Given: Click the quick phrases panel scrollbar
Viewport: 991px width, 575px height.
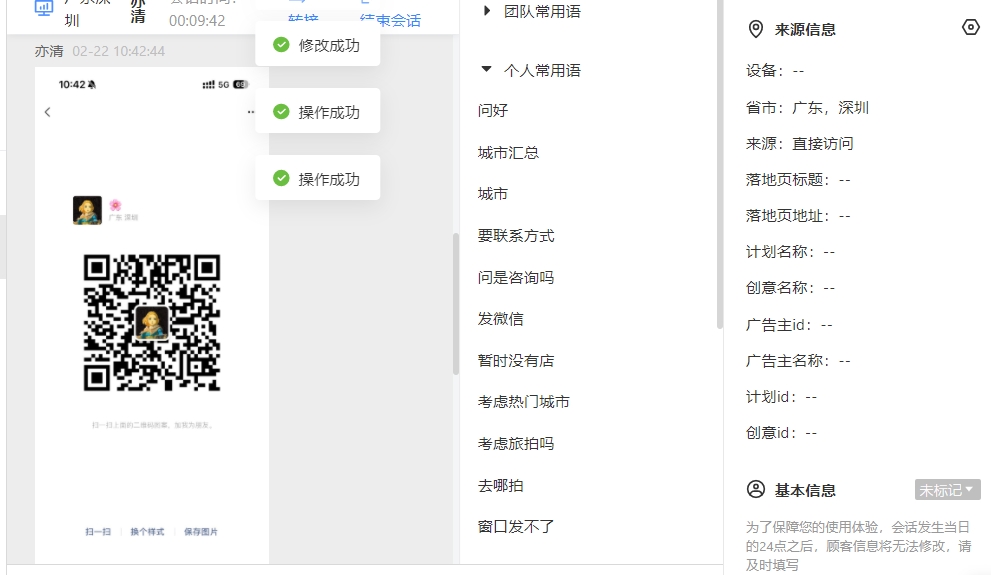Looking at the screenshot, I should coord(719,164).
